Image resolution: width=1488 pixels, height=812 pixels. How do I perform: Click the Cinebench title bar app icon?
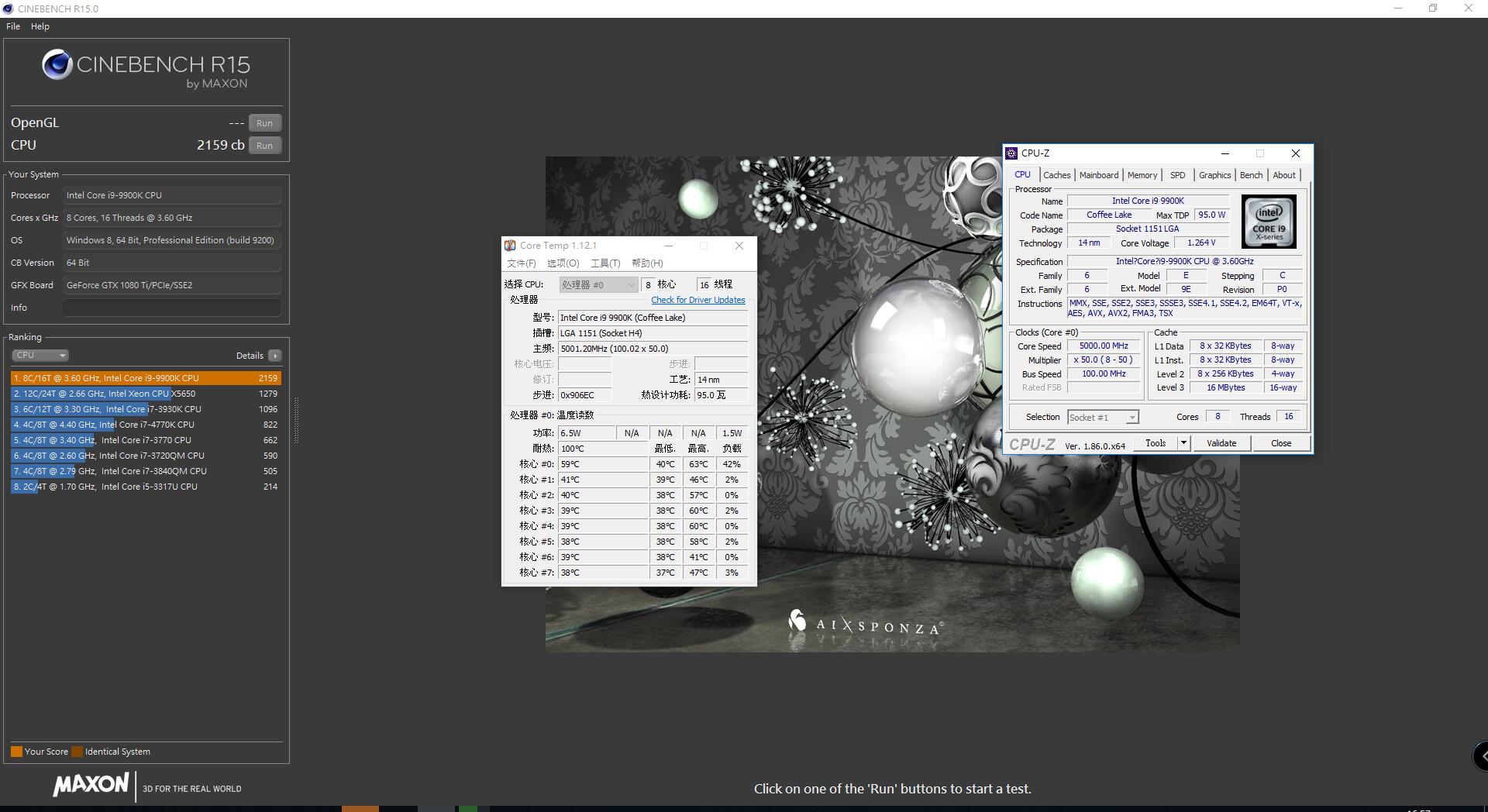[8, 9]
